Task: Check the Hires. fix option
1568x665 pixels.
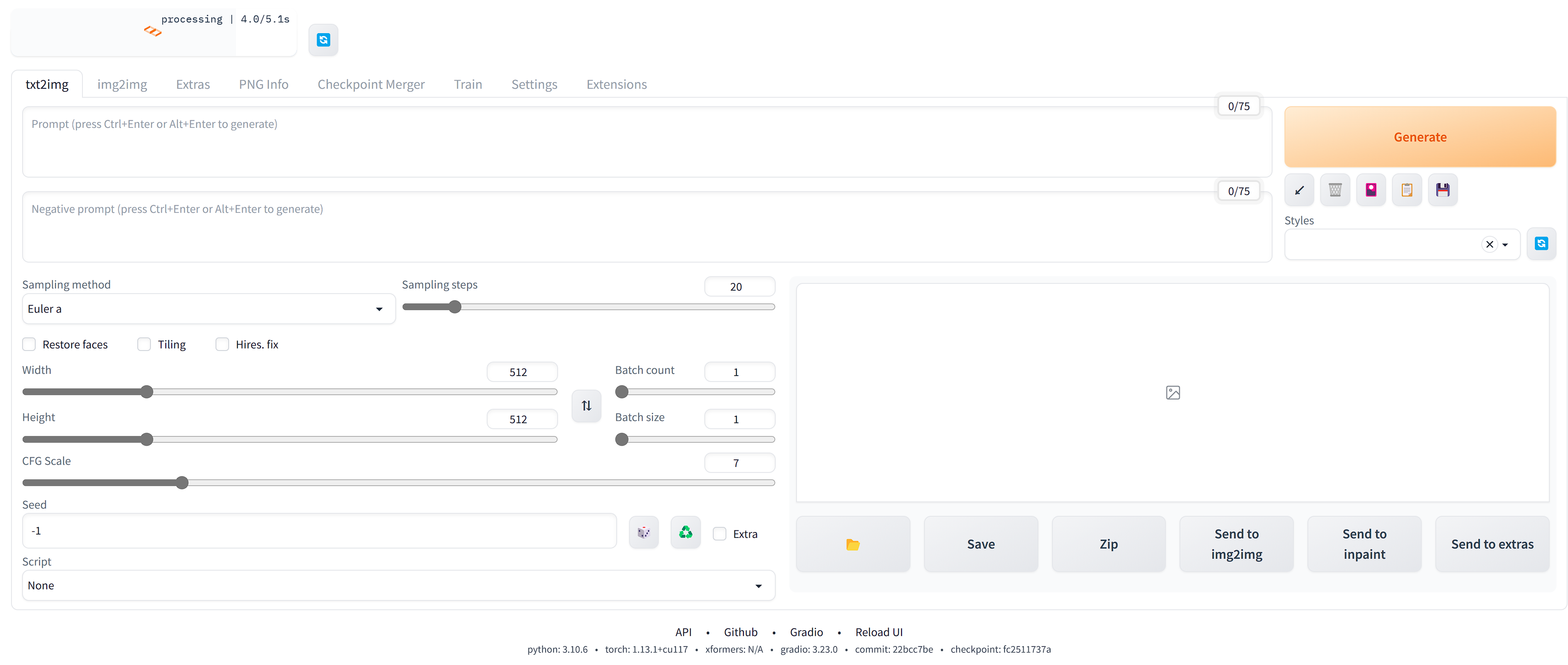Action: tap(222, 344)
